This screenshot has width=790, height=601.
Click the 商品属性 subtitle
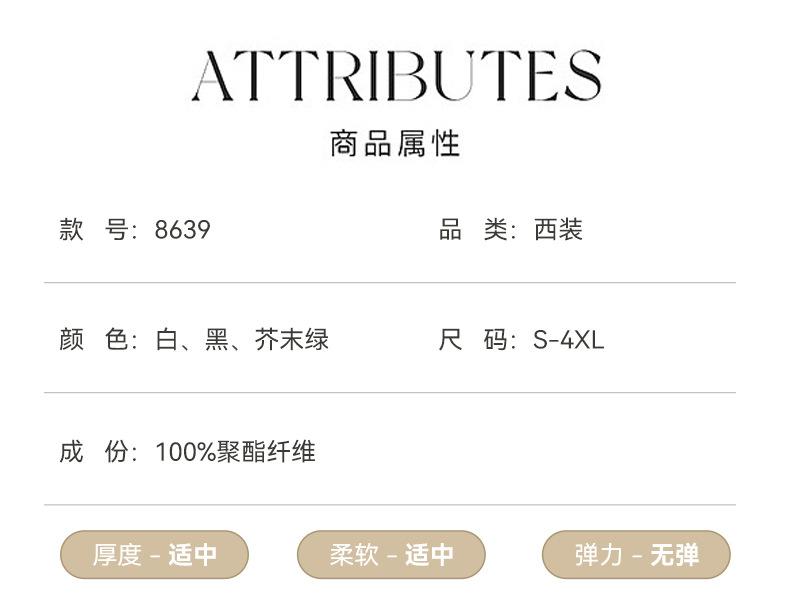click(395, 143)
